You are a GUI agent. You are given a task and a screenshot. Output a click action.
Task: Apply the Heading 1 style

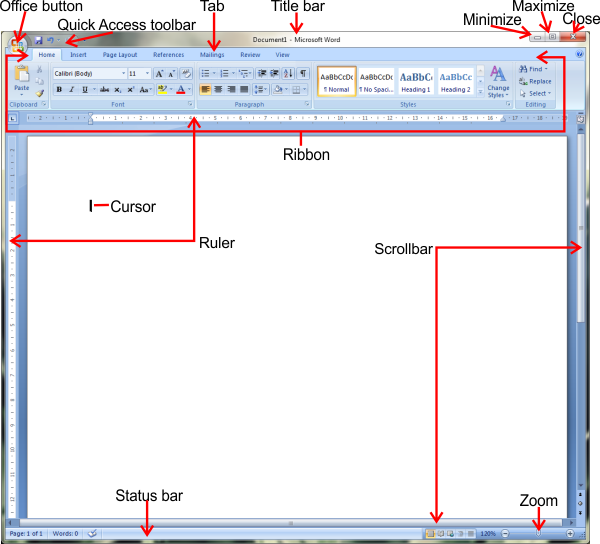416,81
